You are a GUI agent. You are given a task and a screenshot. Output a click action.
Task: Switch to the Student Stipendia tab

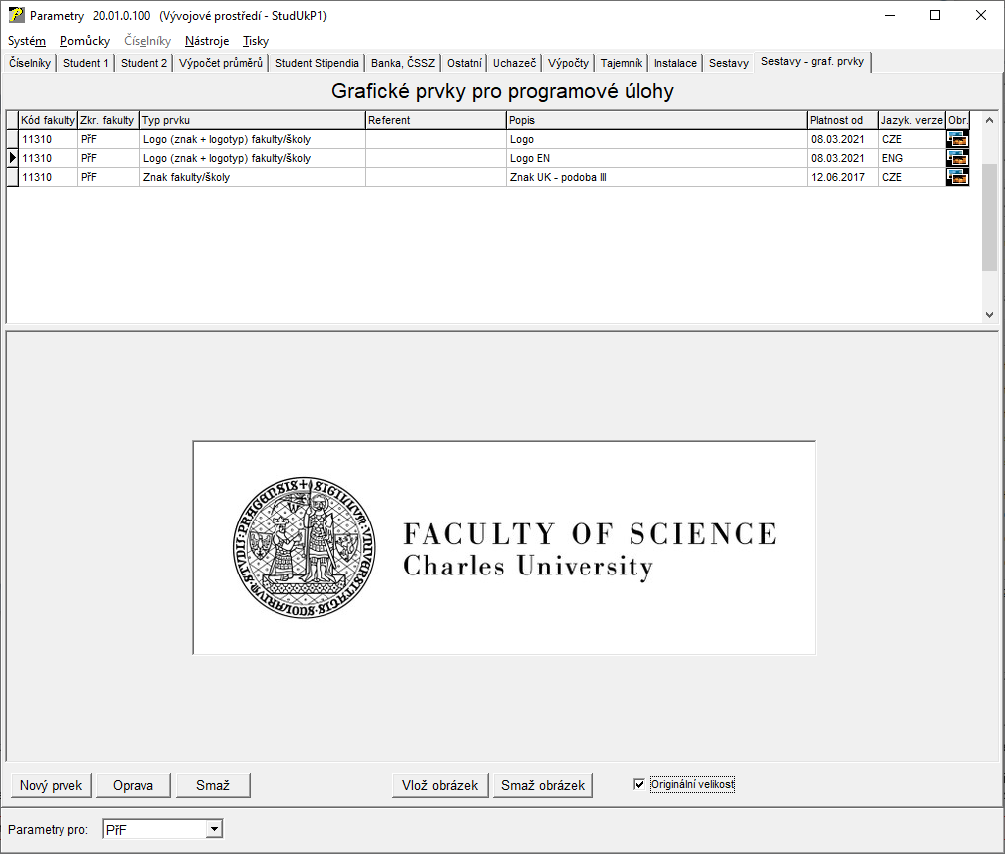316,63
